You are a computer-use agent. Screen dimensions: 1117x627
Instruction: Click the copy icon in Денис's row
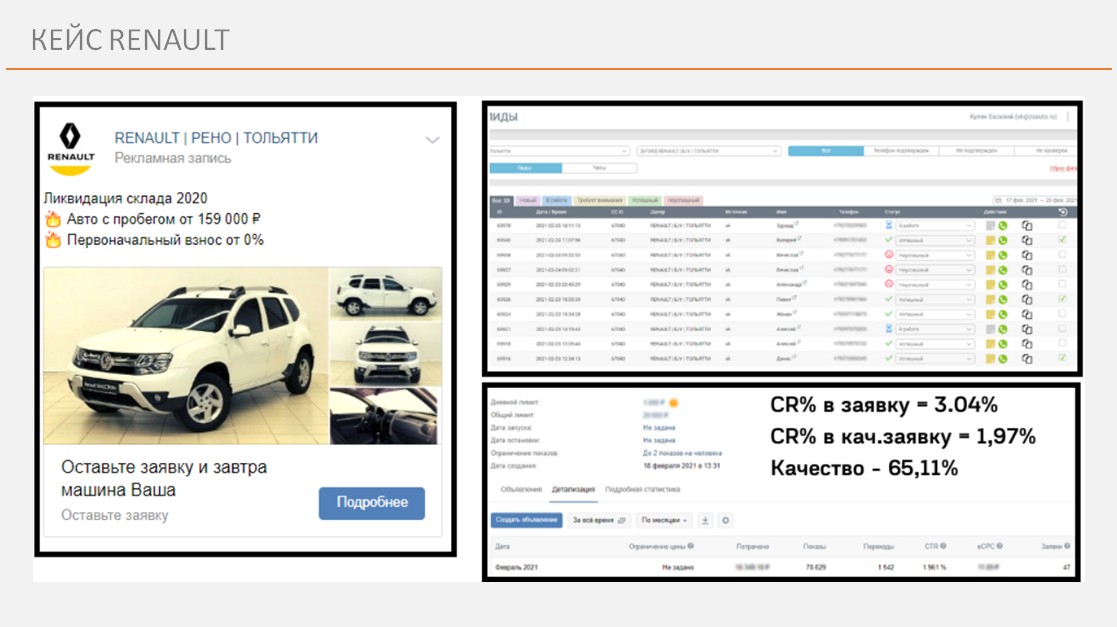click(x=1027, y=359)
